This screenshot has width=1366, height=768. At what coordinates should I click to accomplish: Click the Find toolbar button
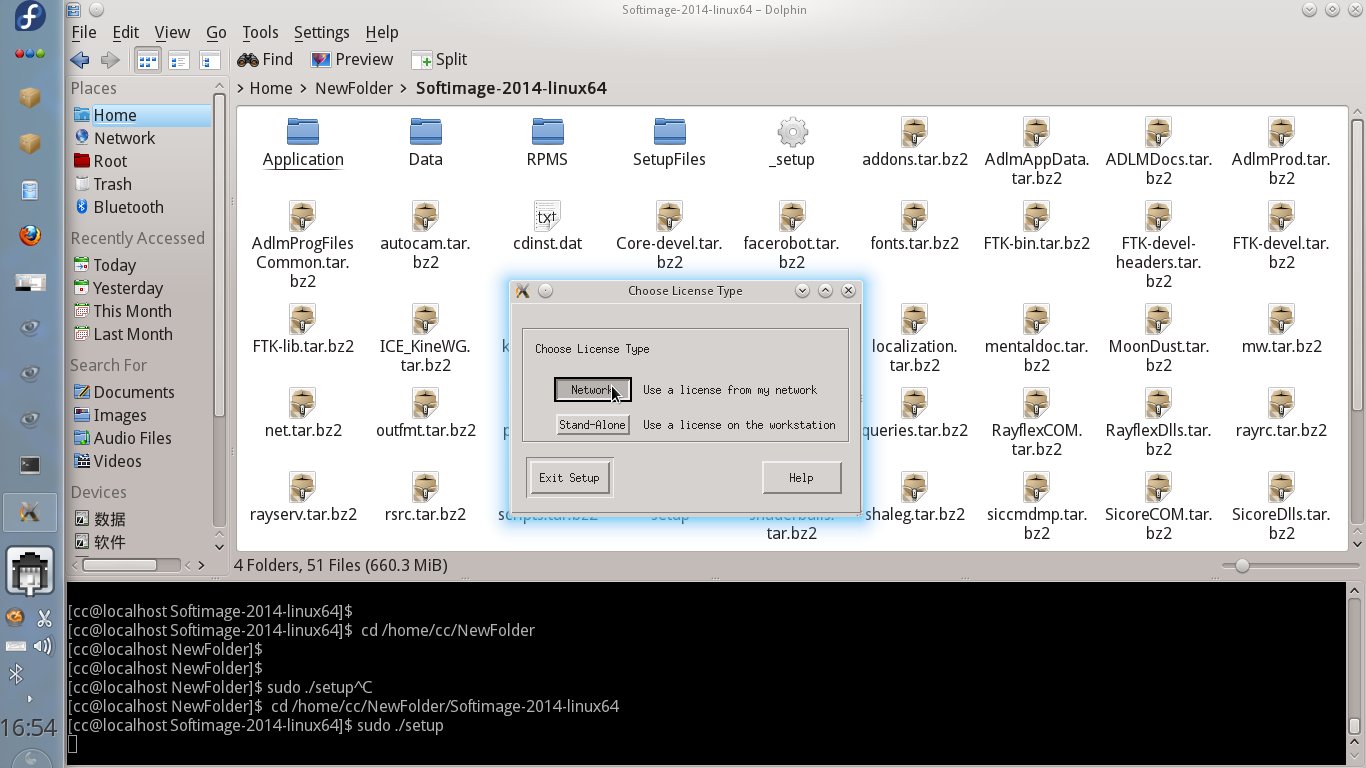265,60
